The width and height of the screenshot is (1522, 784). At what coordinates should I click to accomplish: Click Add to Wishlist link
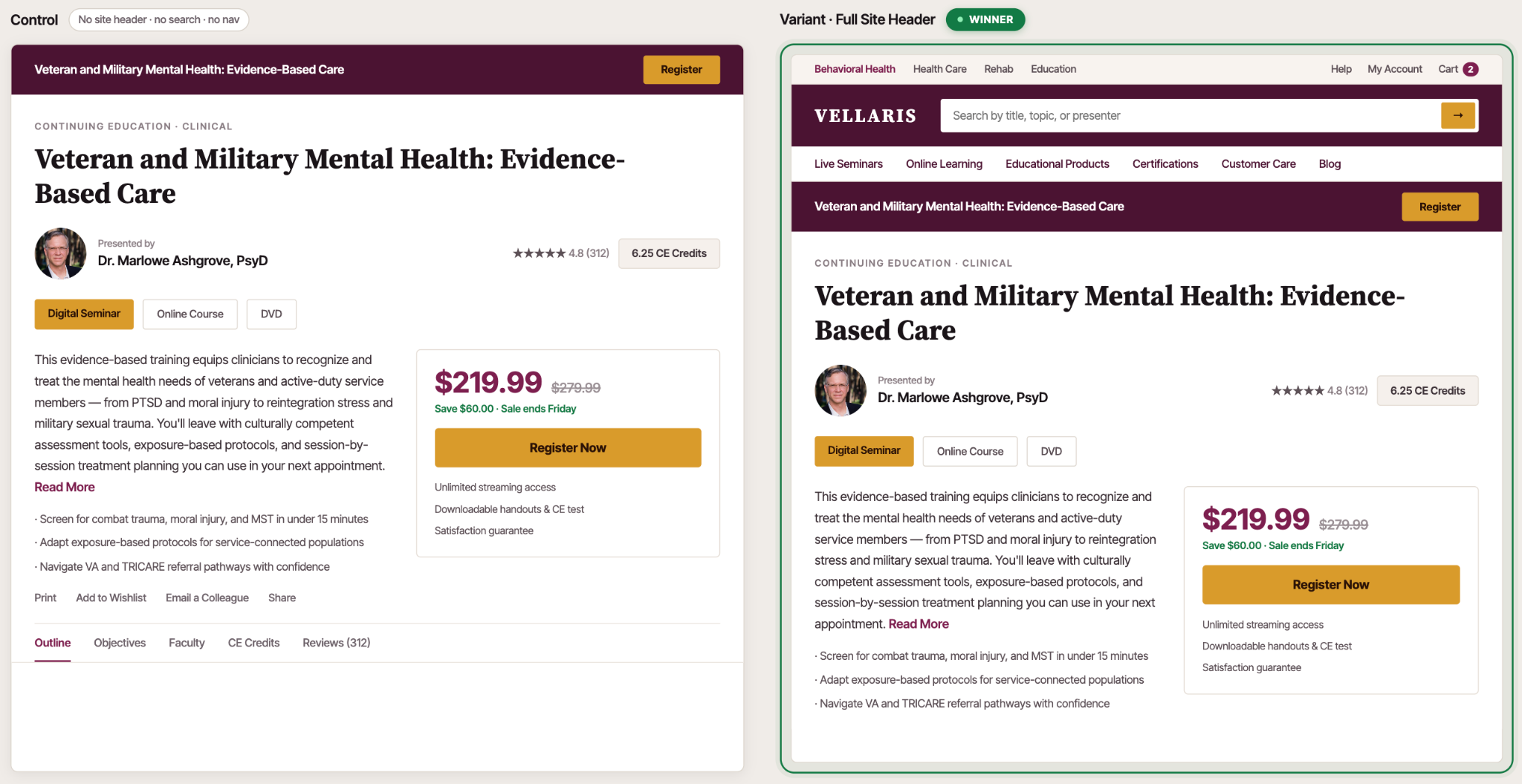coord(111,598)
